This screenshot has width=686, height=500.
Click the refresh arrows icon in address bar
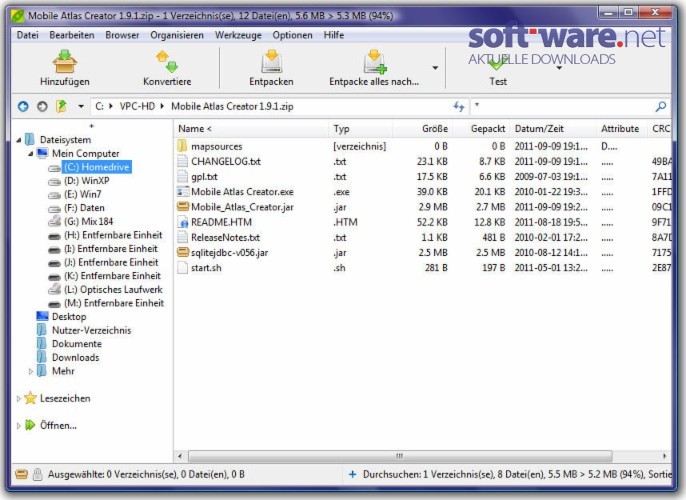pos(458,106)
